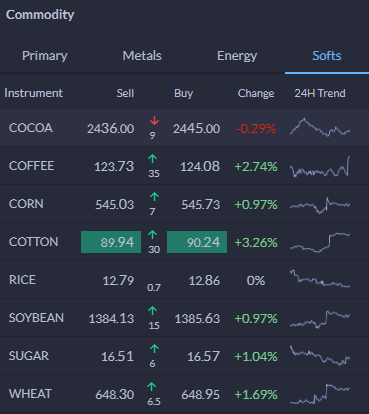The width and height of the screenshot is (369, 414).
Task: Click the COTTON buy price 90.24
Action: pos(197,242)
